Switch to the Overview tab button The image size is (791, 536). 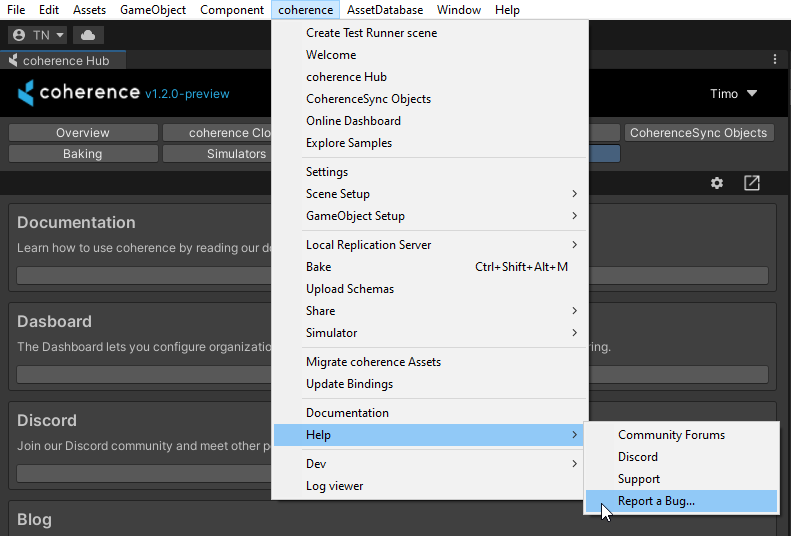[83, 133]
